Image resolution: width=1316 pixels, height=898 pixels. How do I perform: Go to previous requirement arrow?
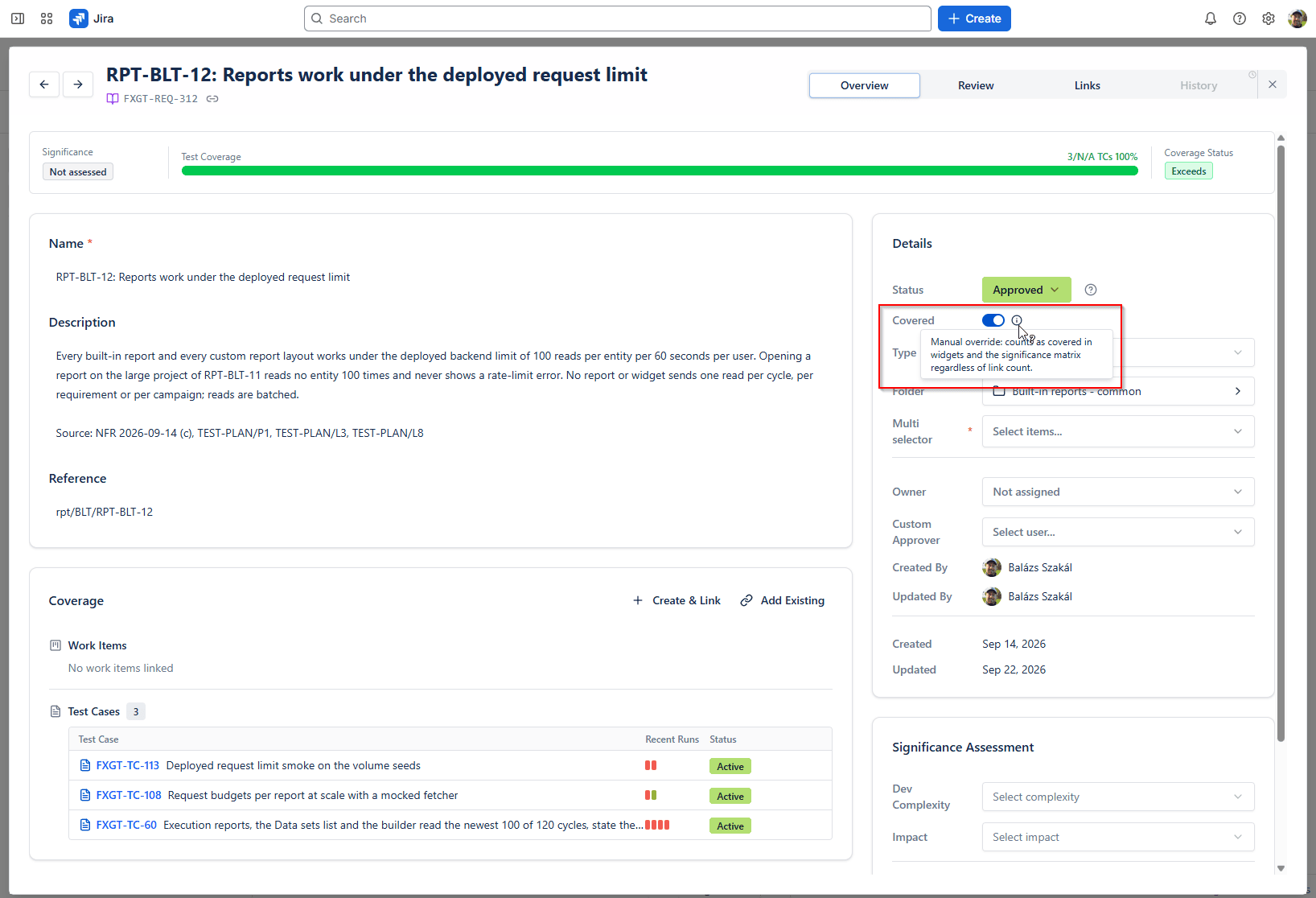[44, 84]
